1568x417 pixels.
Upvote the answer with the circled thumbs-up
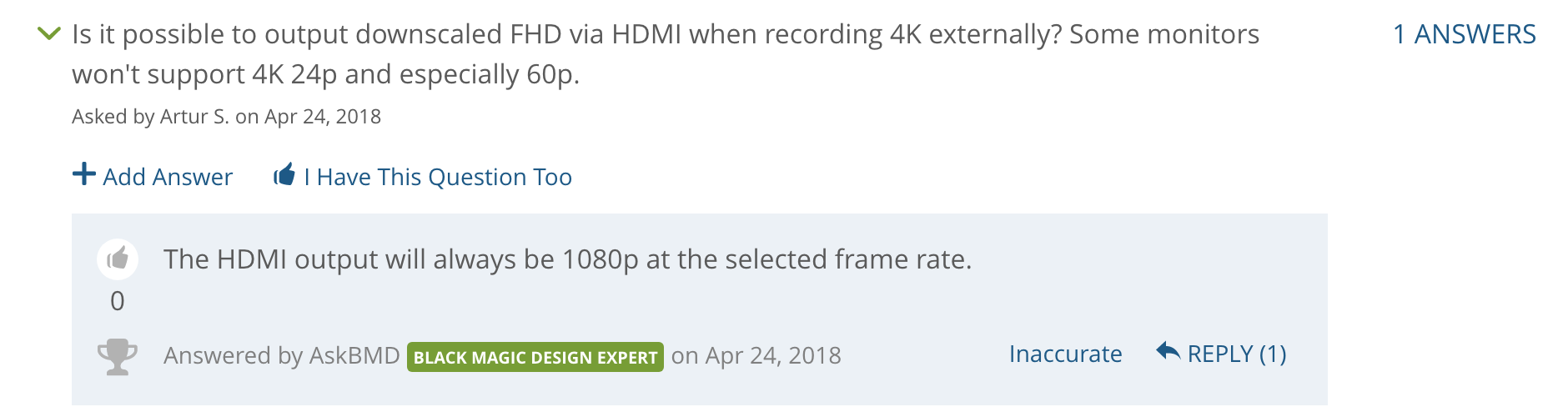point(118,259)
